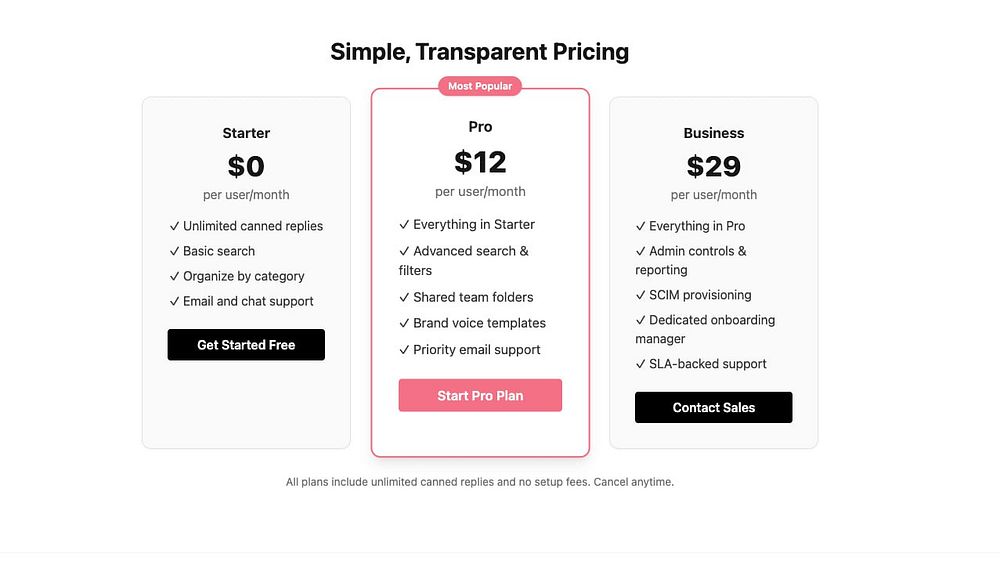Click the Contact Sales button
Image resolution: width=1000 pixels, height=576 pixels.
[713, 407]
